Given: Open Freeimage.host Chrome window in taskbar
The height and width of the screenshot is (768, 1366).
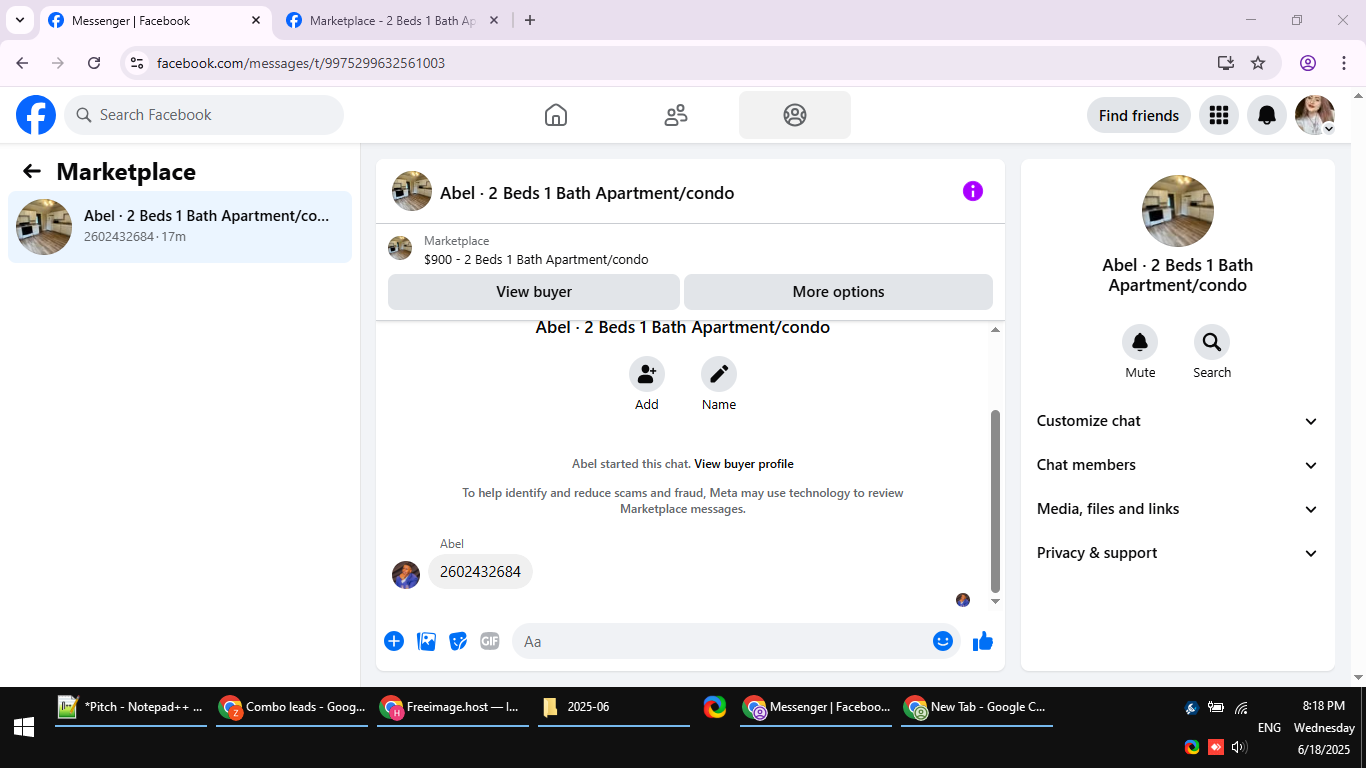Looking at the screenshot, I should click(x=453, y=707).
